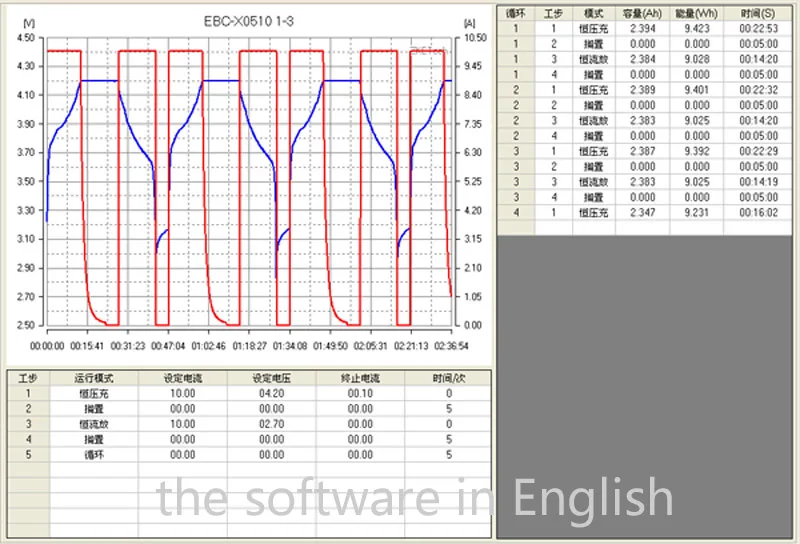Select the 00:47:04 time axis label
Image resolution: width=800 pixels, height=544 pixels.
coord(168,346)
